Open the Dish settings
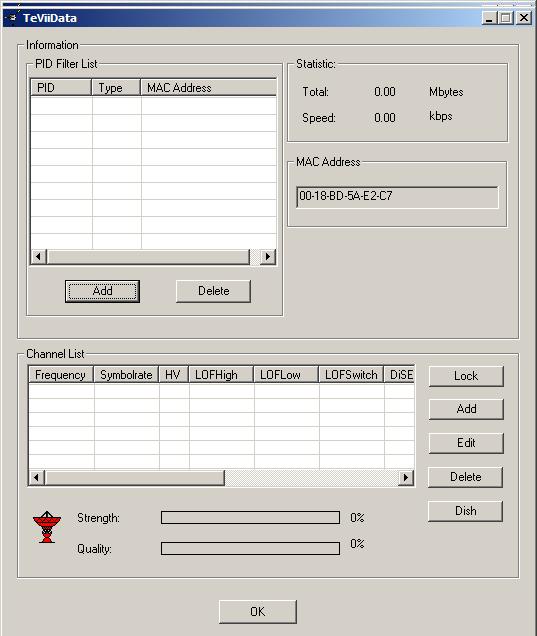 pos(466,511)
